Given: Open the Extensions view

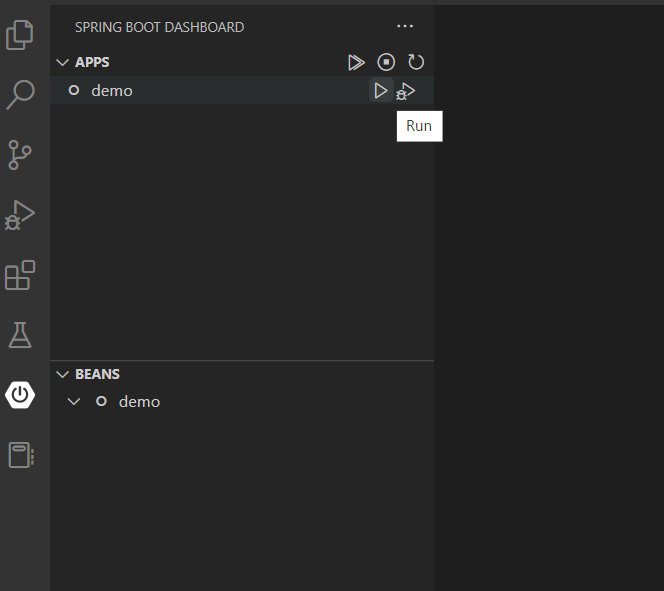Looking at the screenshot, I should pyautogui.click(x=20, y=274).
